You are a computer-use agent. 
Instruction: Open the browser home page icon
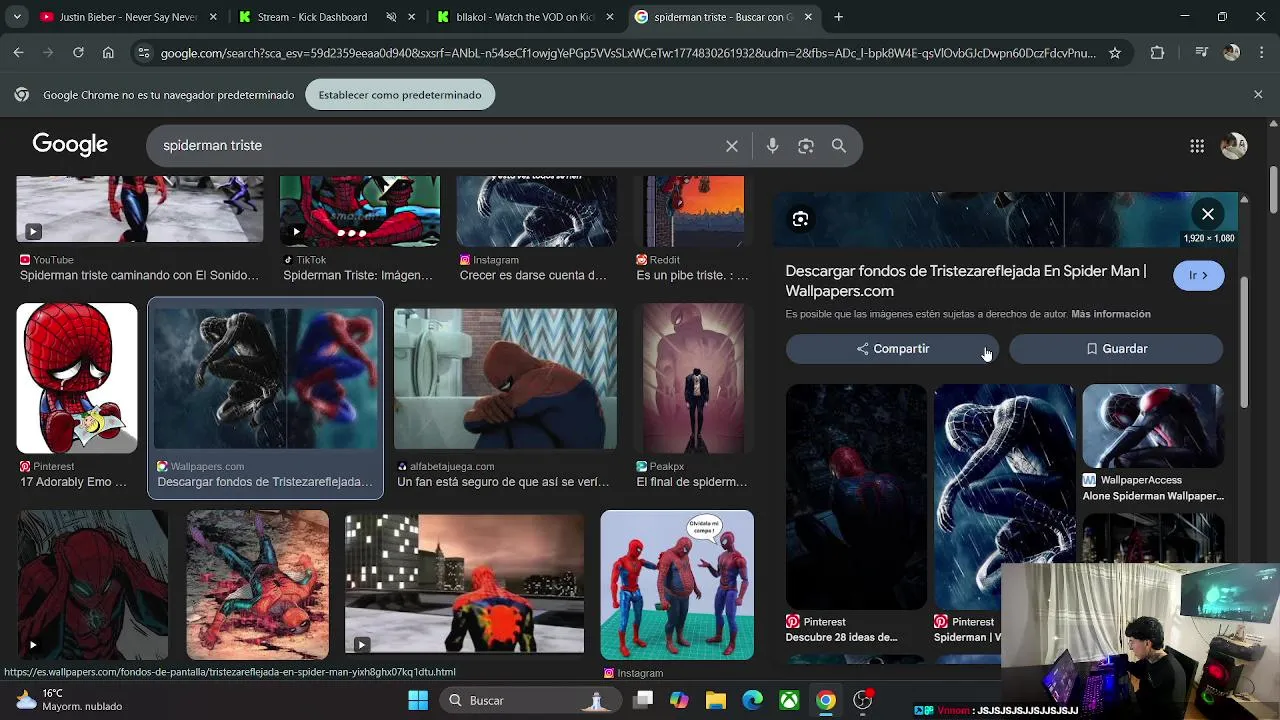[108, 53]
